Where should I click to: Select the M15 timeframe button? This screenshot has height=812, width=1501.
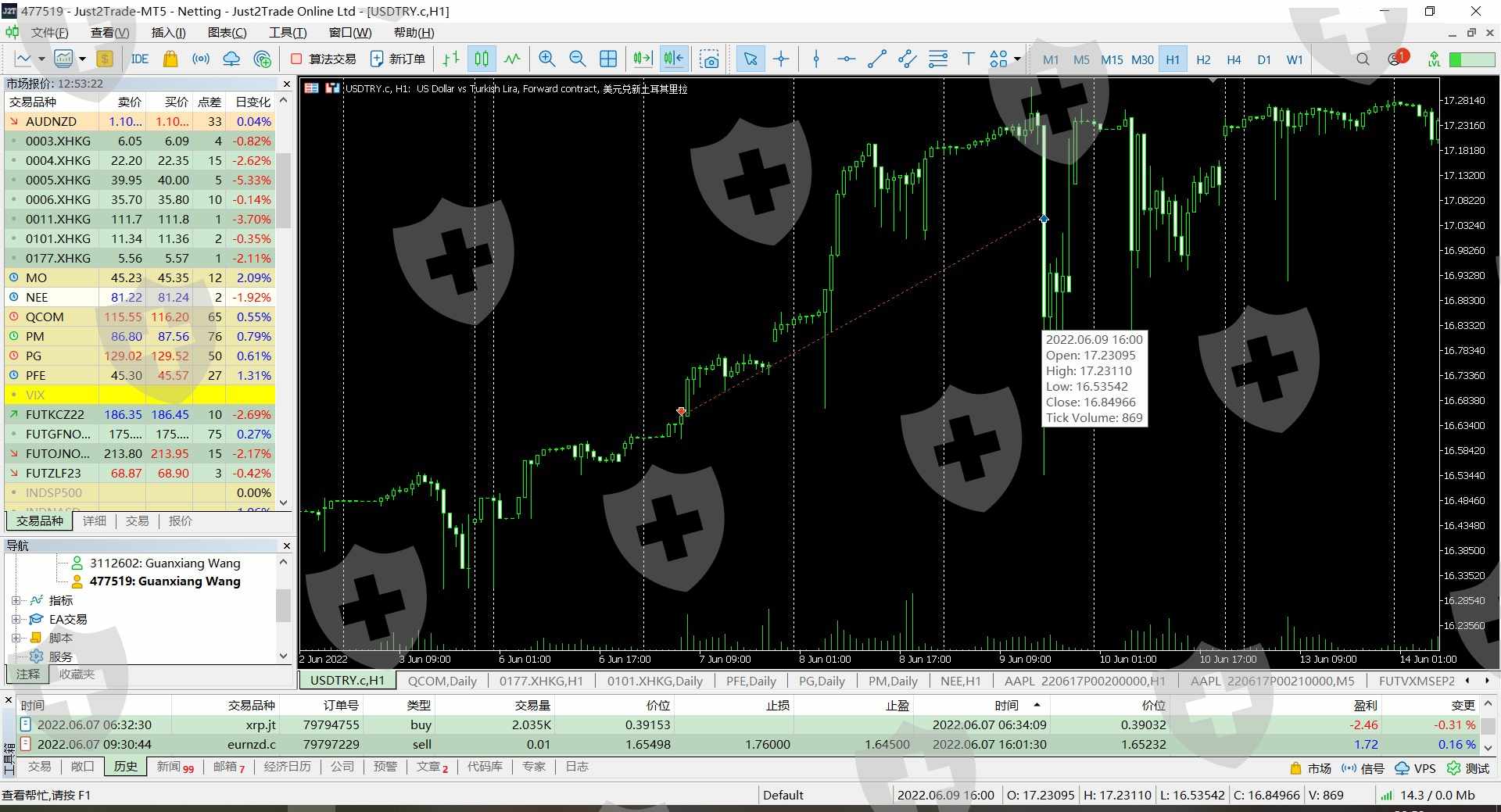point(1111,59)
